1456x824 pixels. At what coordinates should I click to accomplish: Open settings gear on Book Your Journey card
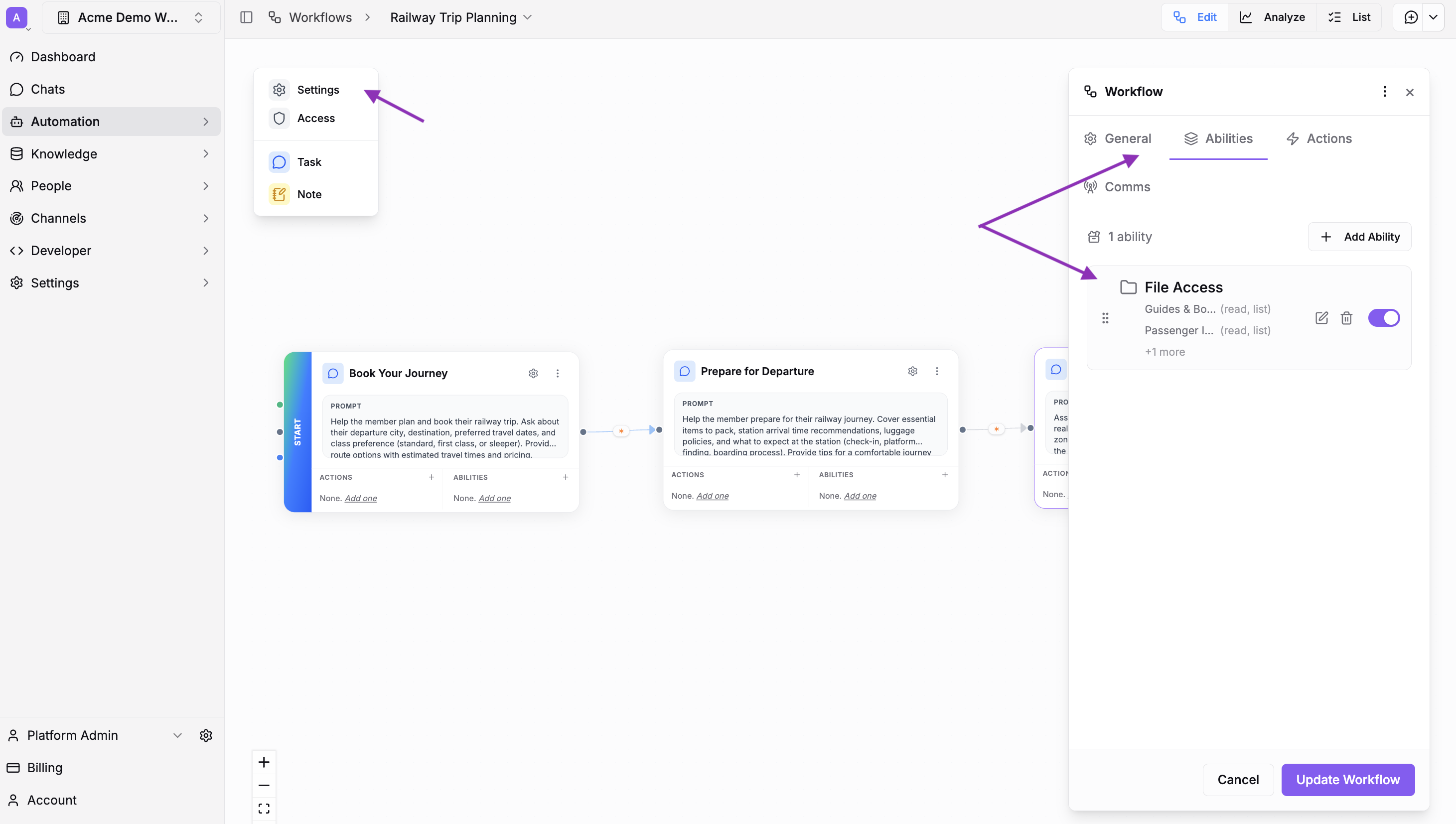[x=533, y=373]
